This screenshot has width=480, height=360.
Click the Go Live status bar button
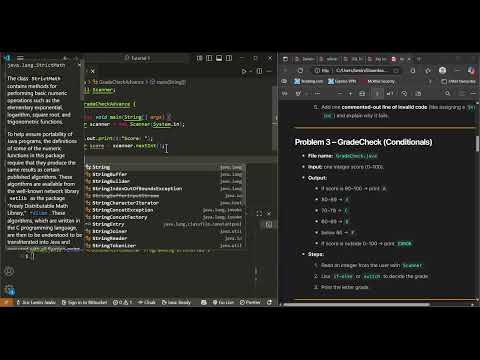[x=223, y=302]
